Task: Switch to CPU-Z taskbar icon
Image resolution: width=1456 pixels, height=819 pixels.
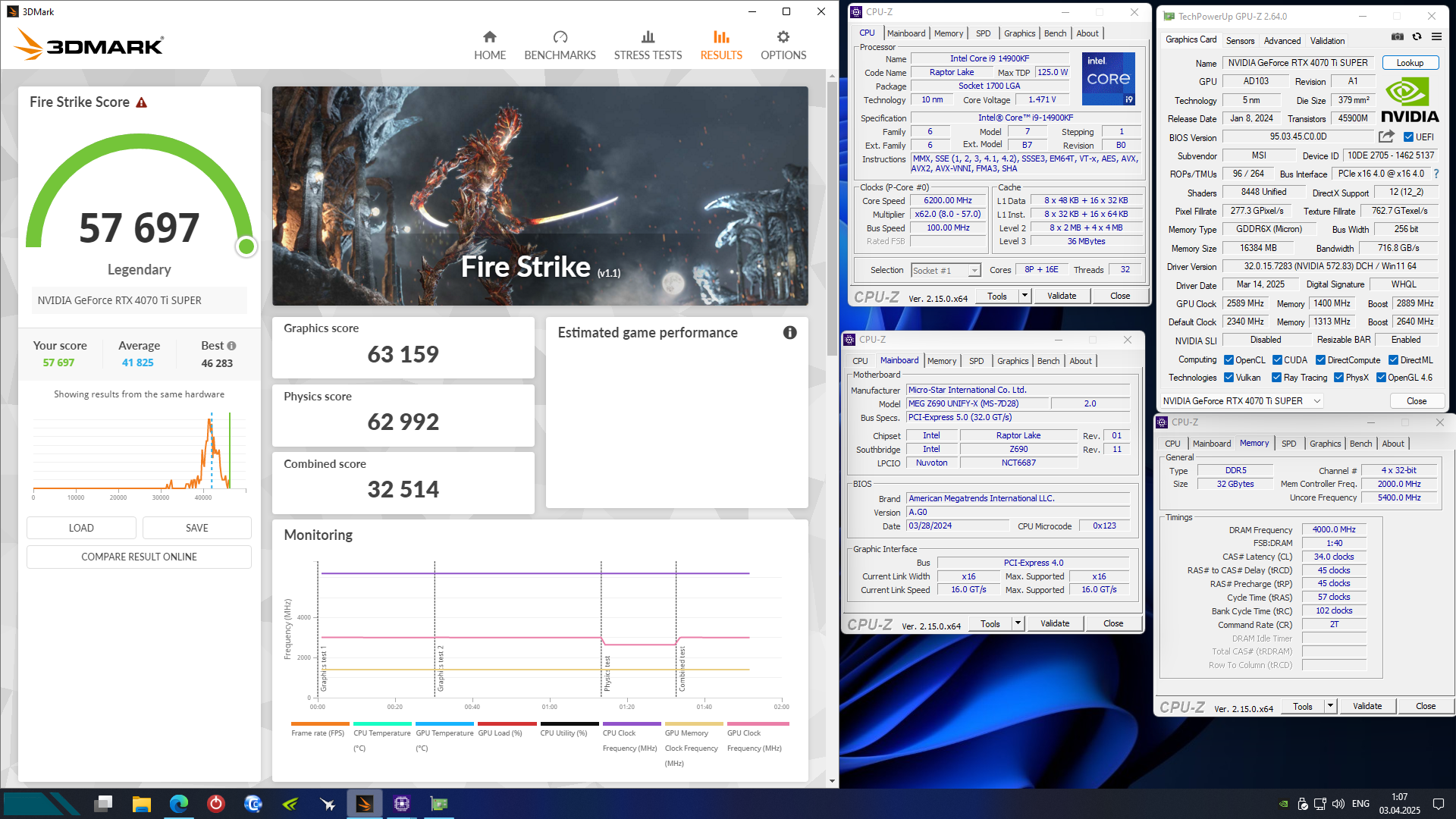Action: click(402, 803)
